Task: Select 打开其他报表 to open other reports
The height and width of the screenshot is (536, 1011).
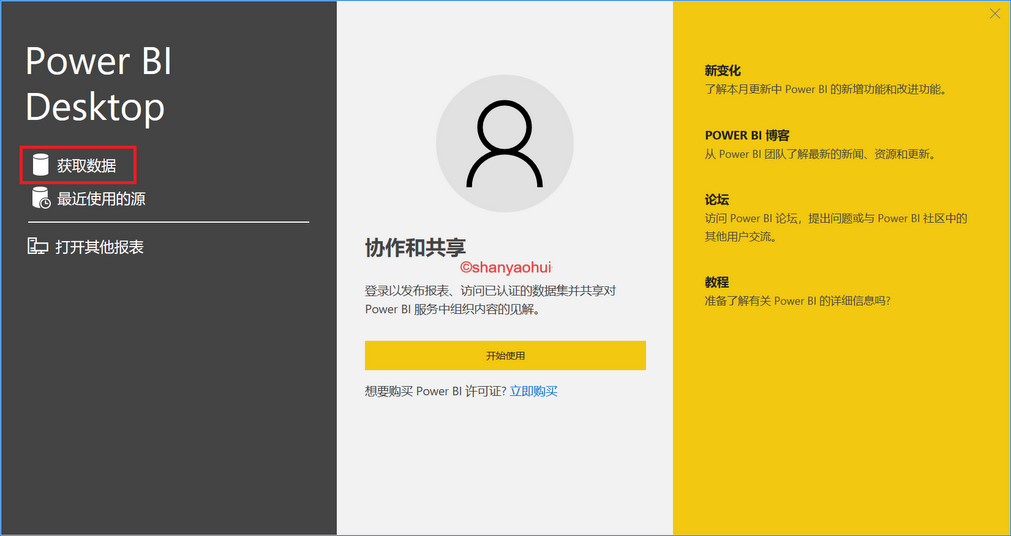Action: [99, 247]
